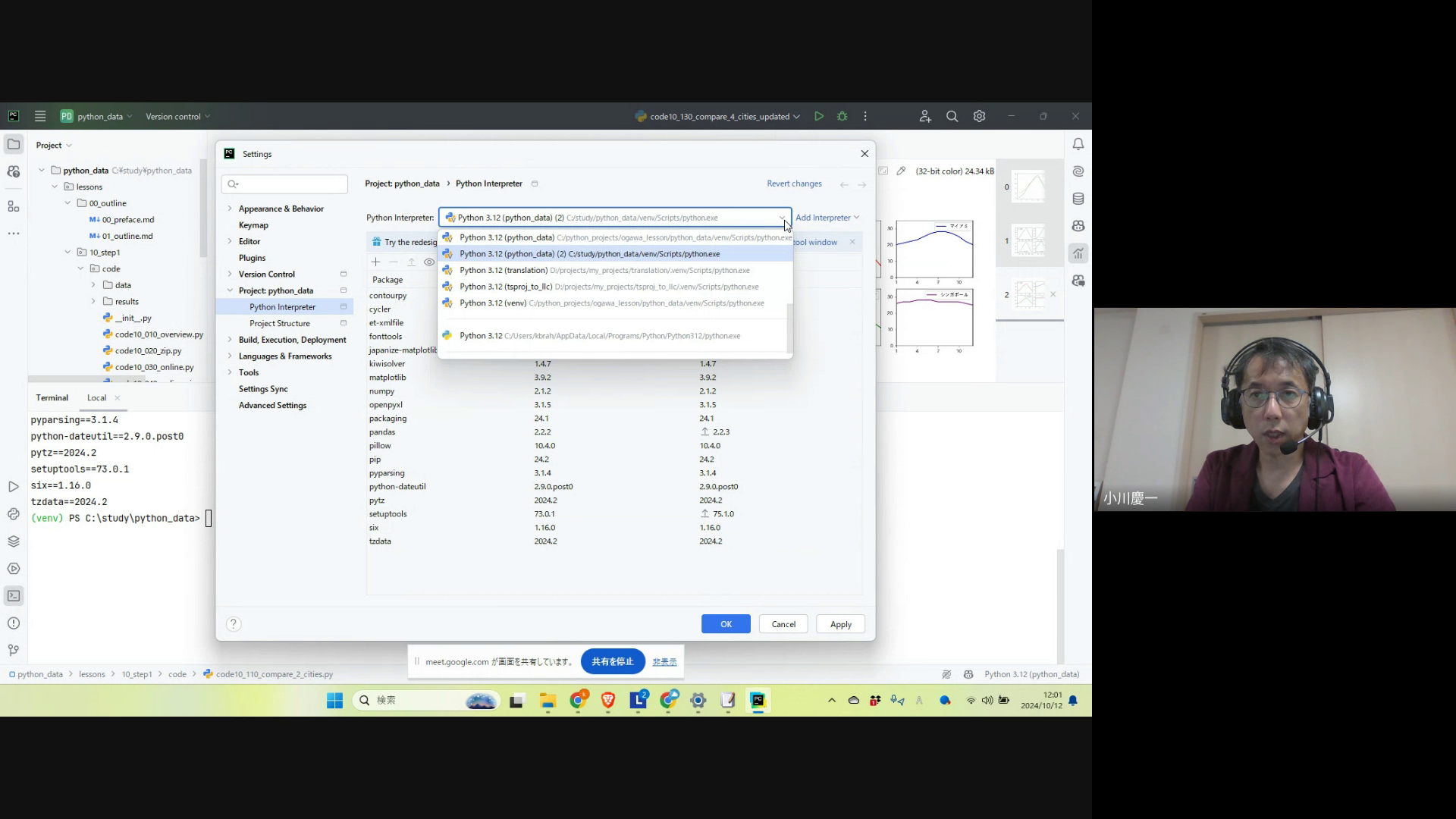
Task: Toggle the show early releases eye icon
Action: [x=429, y=262]
